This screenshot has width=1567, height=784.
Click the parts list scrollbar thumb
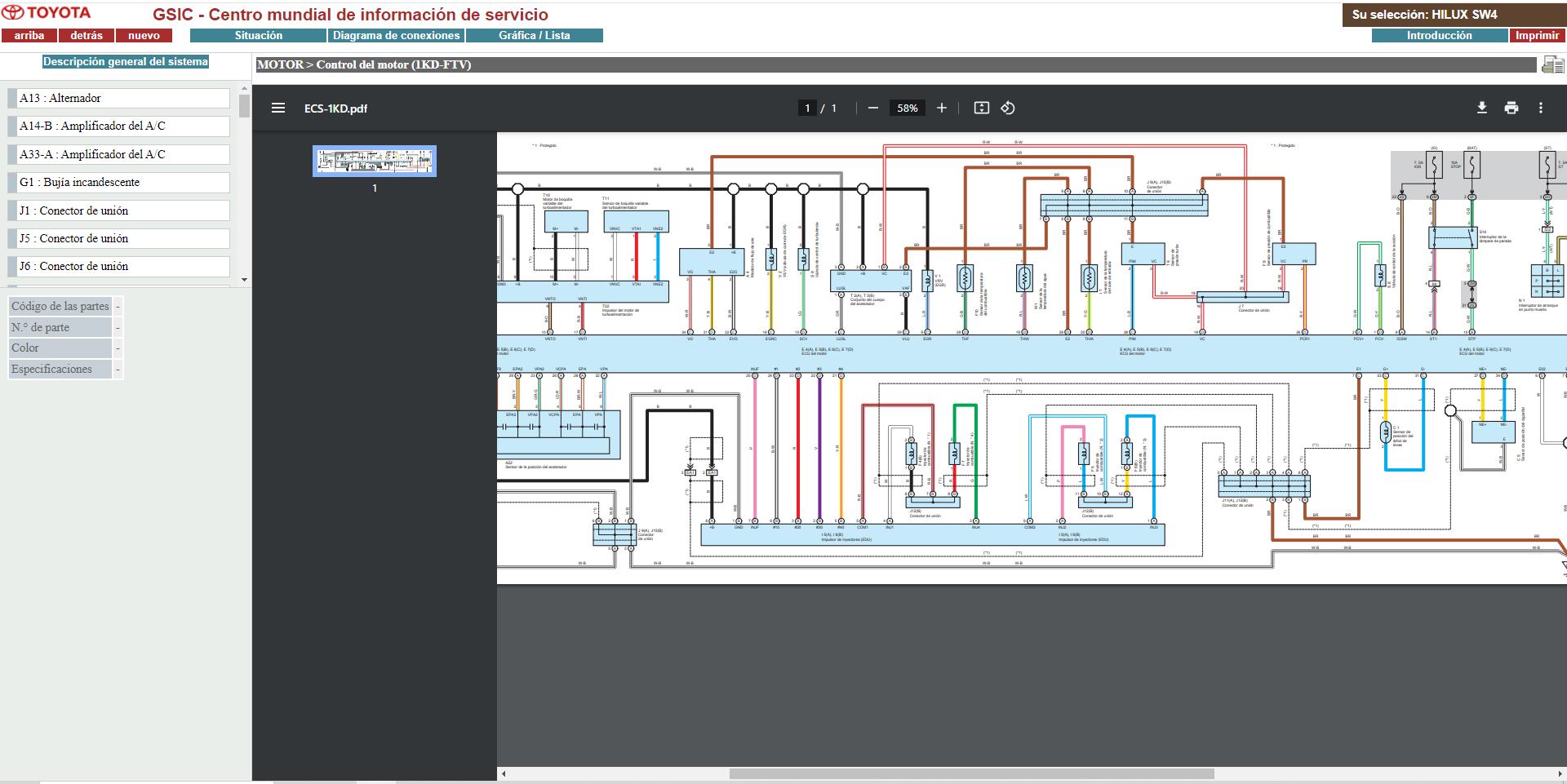click(x=244, y=105)
